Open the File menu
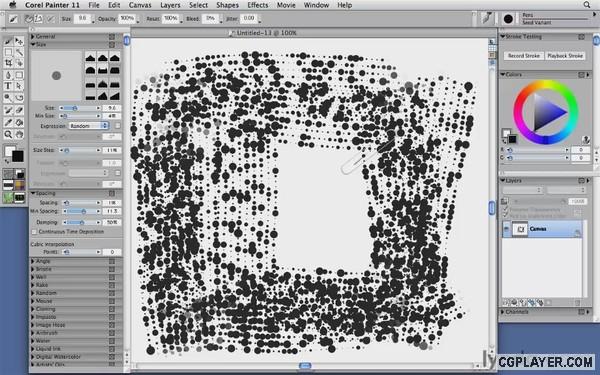 [94, 5]
